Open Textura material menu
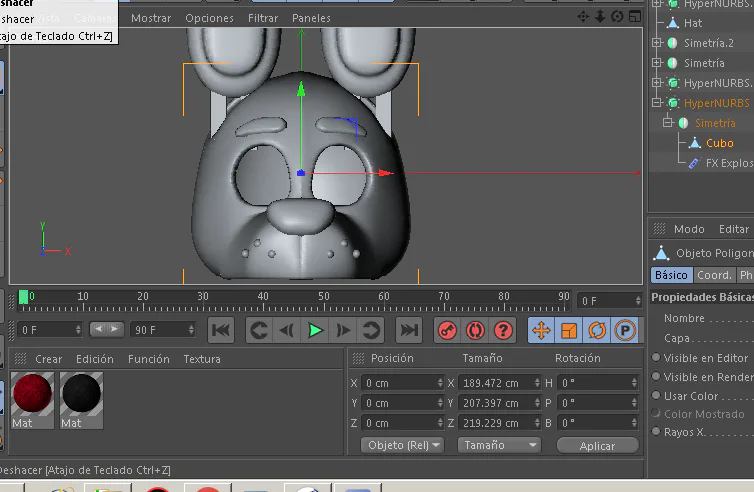Image resolution: width=754 pixels, height=492 pixels. point(202,359)
